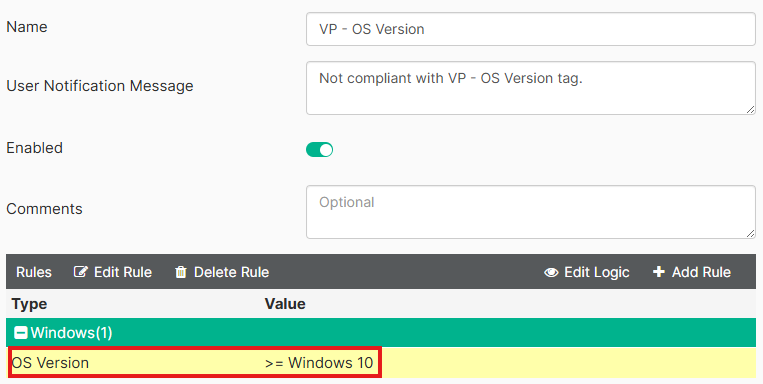
Task: Click the pencil icon beside Edit Rule
Action: pyautogui.click(x=80, y=272)
